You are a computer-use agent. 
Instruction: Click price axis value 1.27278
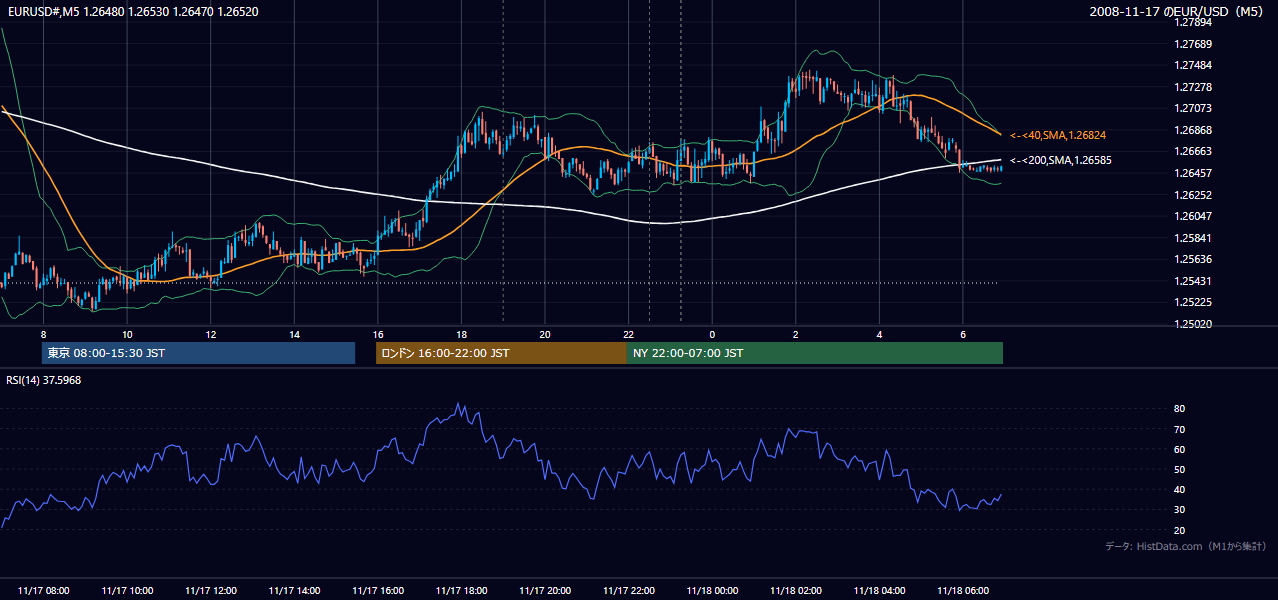click(1193, 87)
